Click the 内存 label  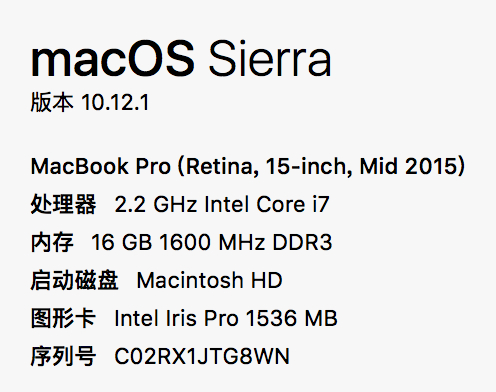[52, 242]
